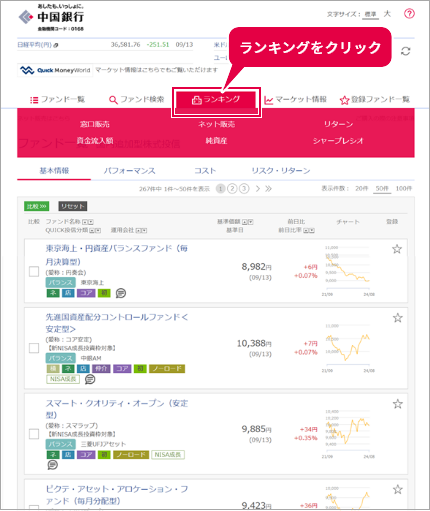Click the external link icon next to 日経平均(円)
The width and height of the screenshot is (430, 511).
click(x=56, y=45)
